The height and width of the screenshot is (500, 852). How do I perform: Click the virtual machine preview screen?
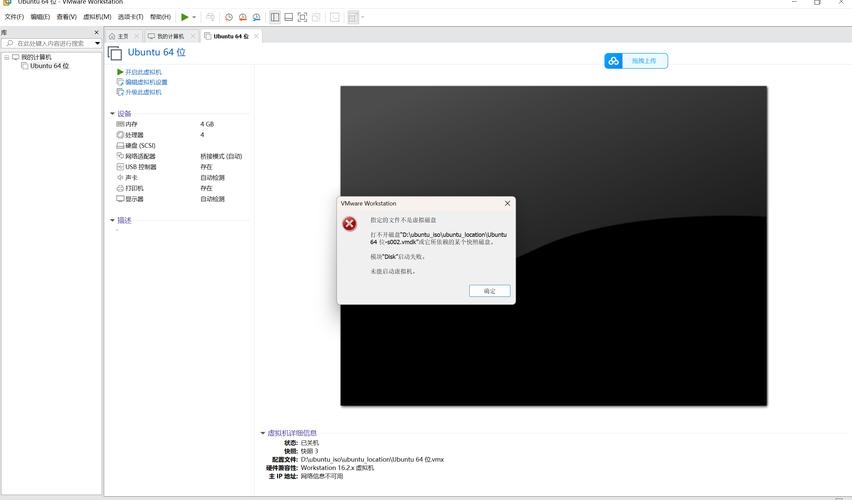pyautogui.click(x=554, y=246)
